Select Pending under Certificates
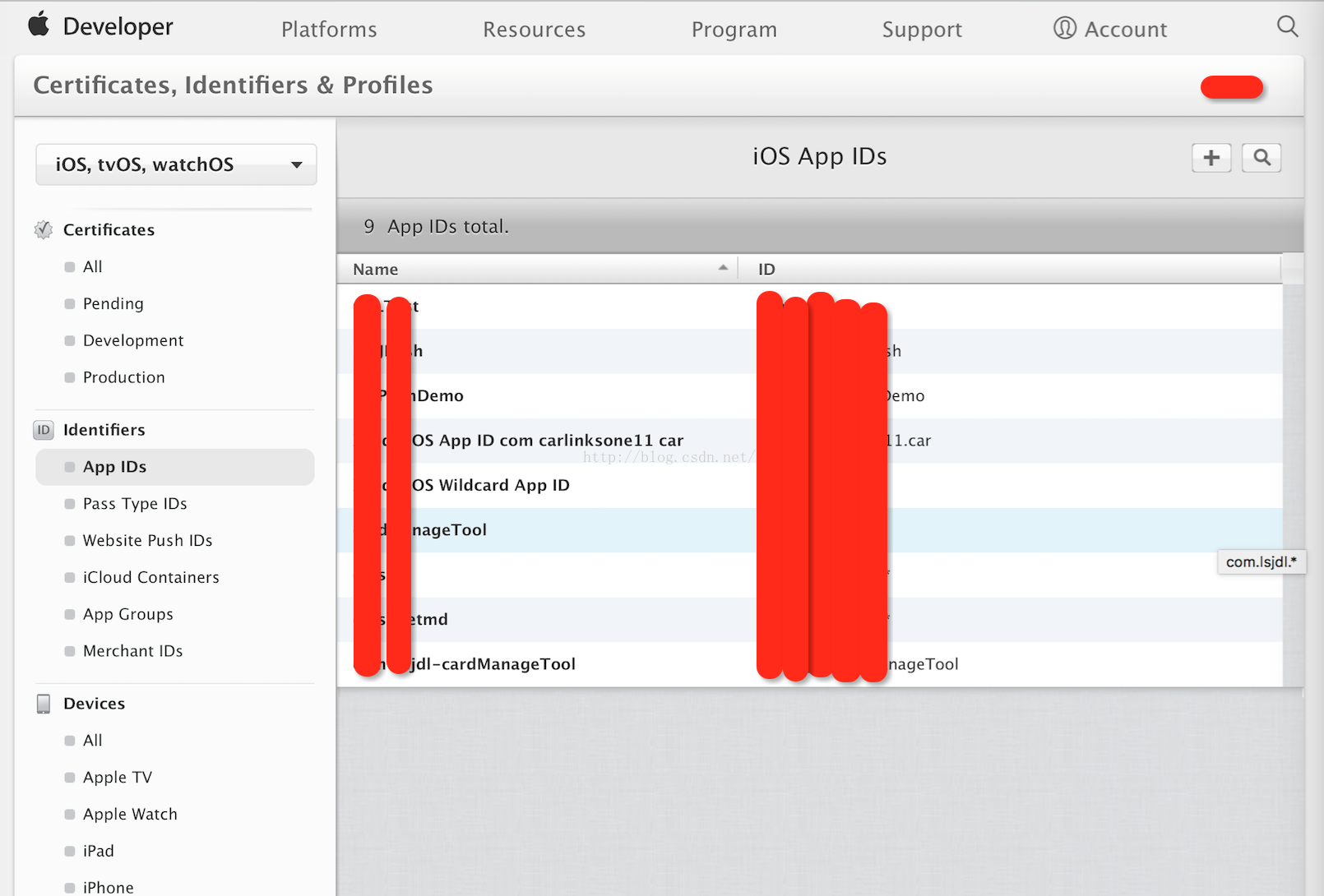 tap(113, 304)
